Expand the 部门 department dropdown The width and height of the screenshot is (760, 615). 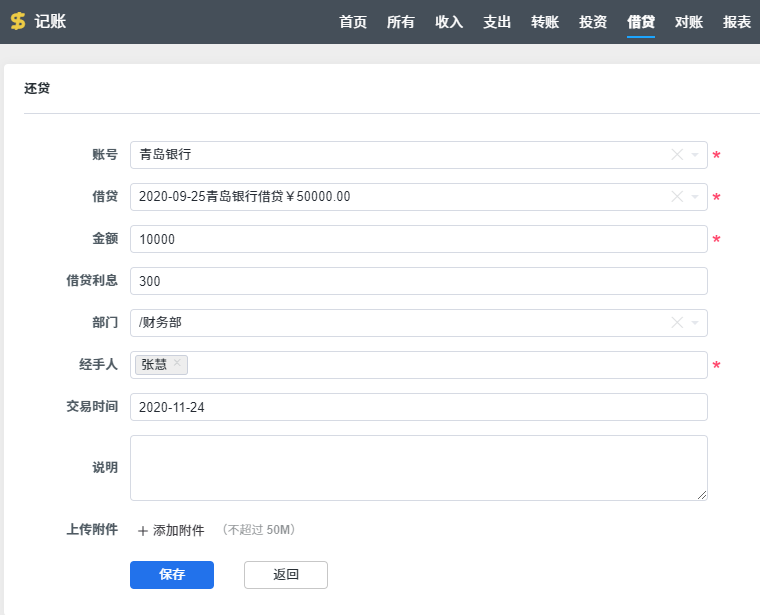[x=695, y=323]
